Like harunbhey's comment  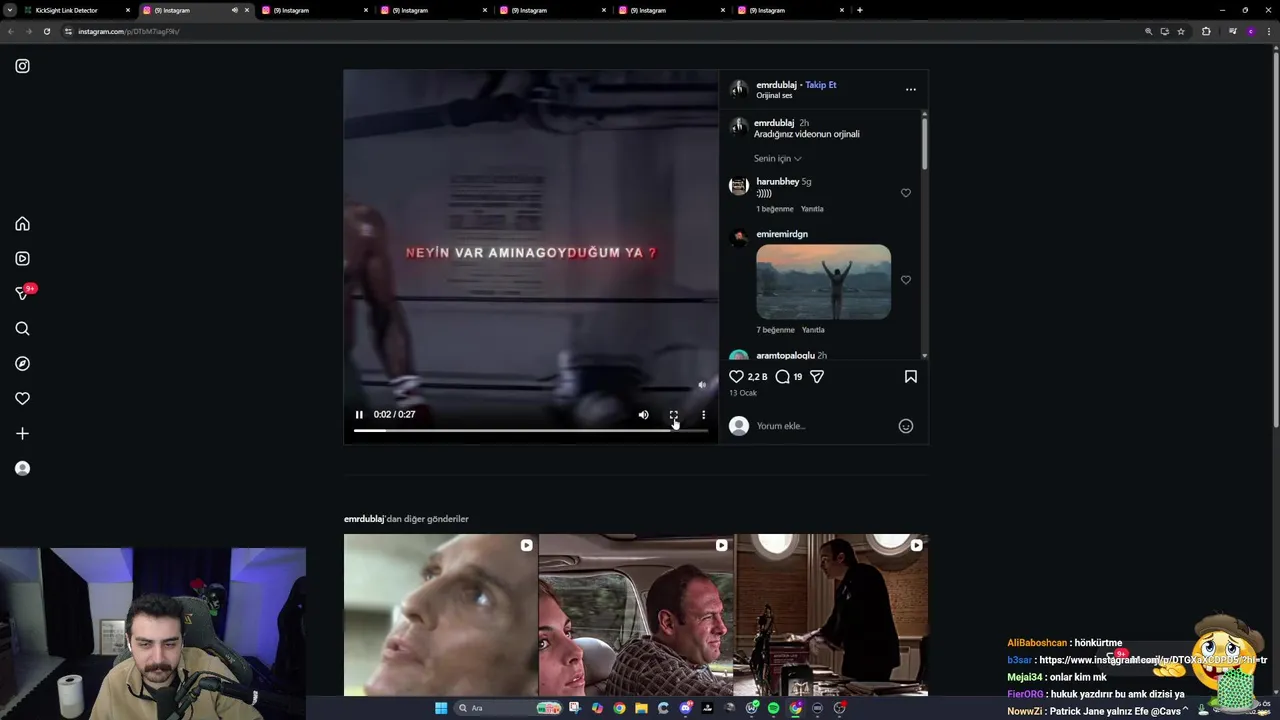point(905,193)
